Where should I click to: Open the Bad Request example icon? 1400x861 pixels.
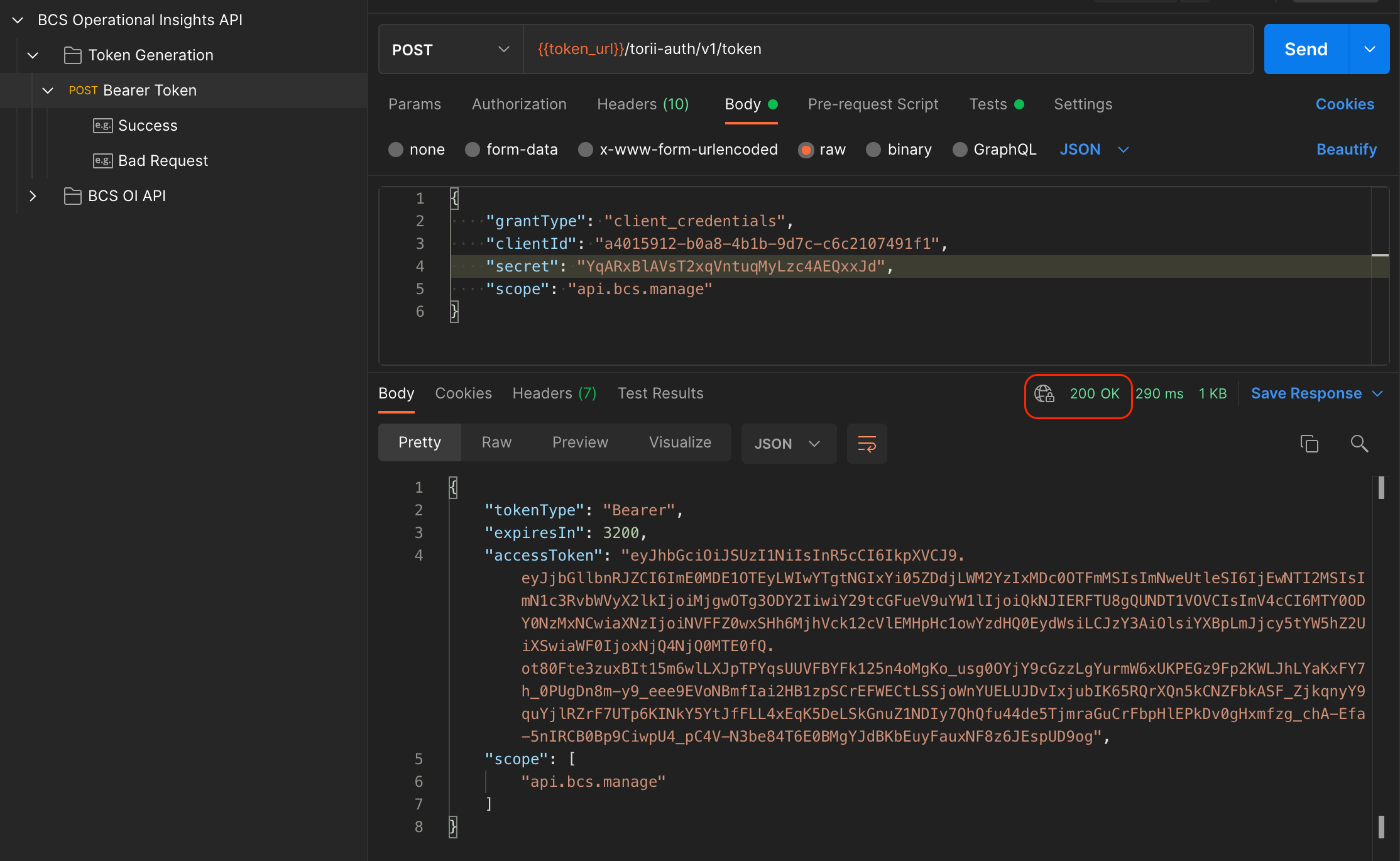click(x=102, y=161)
